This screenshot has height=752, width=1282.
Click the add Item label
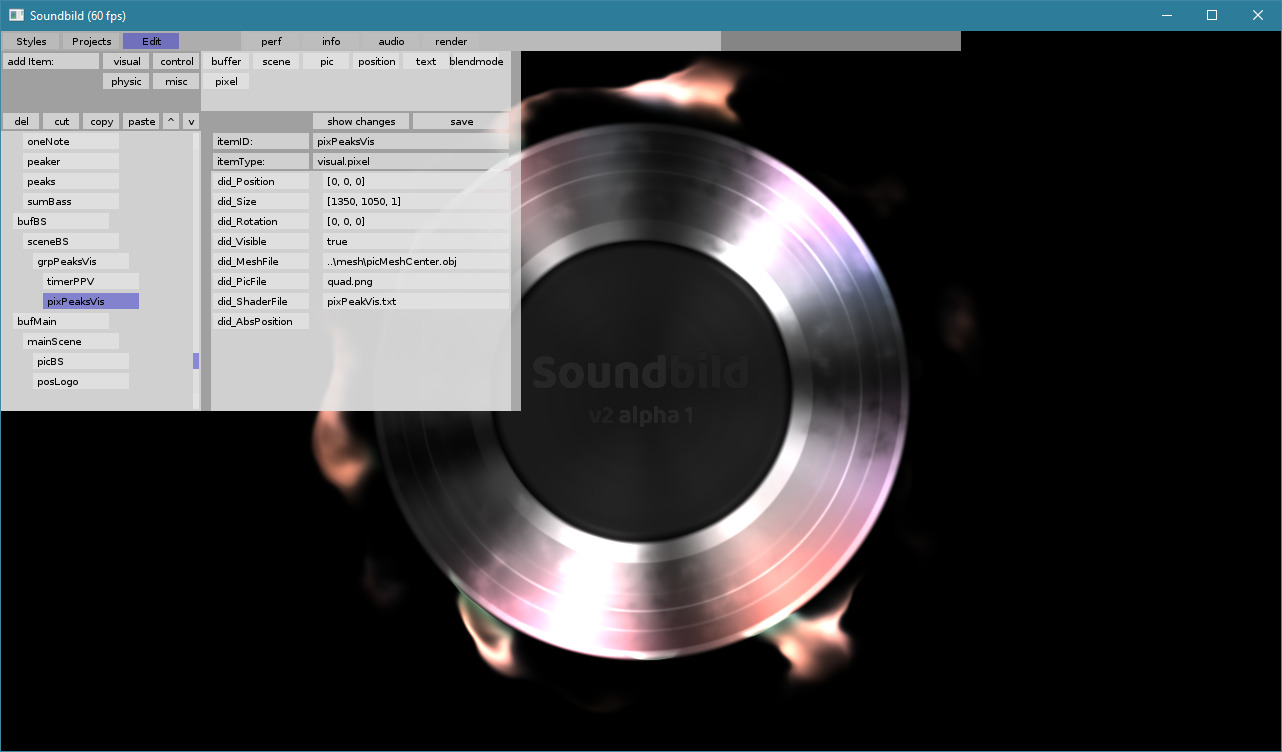click(51, 61)
